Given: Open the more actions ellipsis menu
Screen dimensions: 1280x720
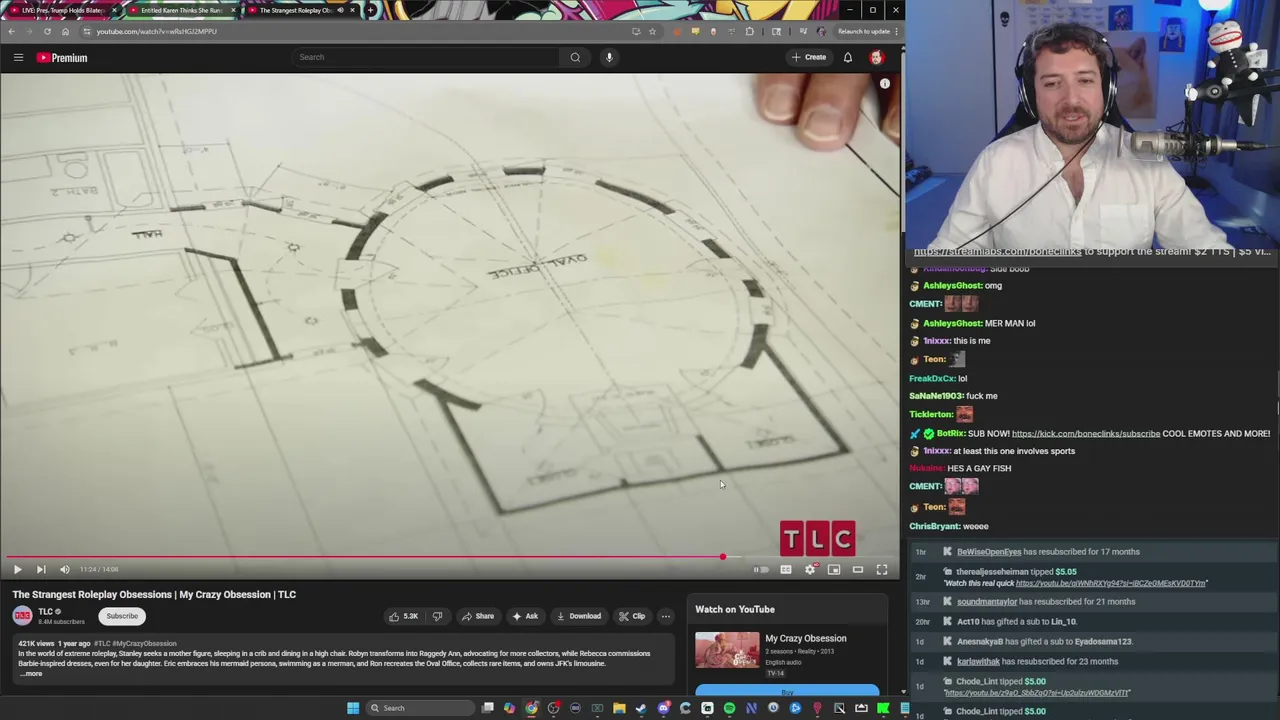Looking at the screenshot, I should pos(665,616).
